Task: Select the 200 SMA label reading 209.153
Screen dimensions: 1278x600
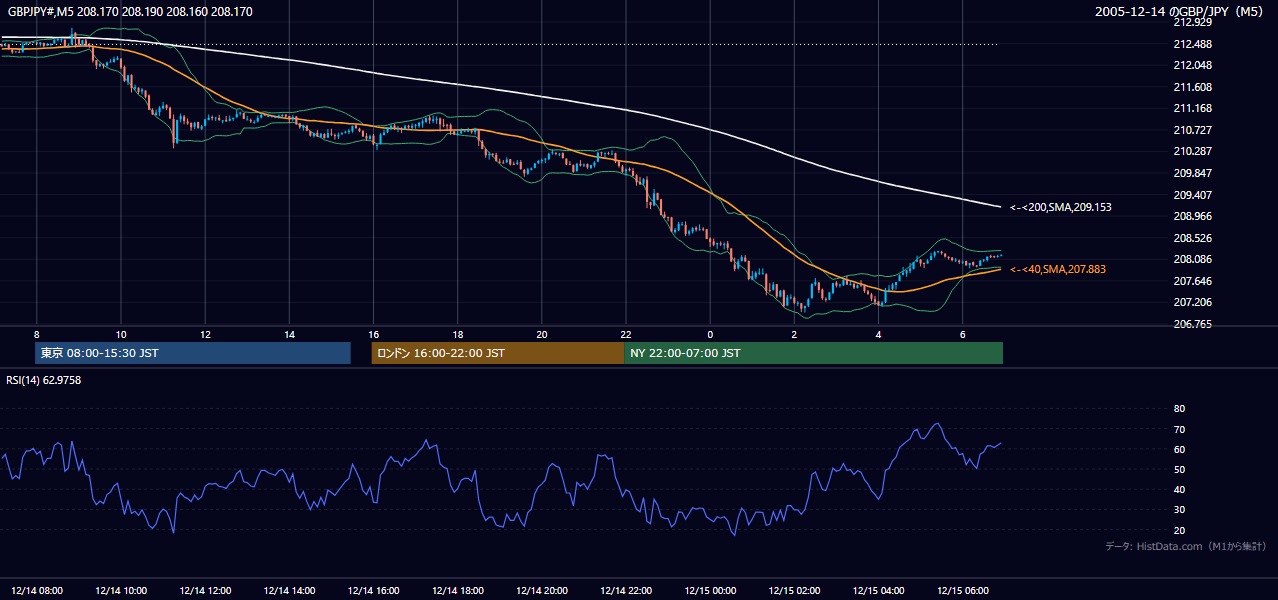Action: 1061,208
